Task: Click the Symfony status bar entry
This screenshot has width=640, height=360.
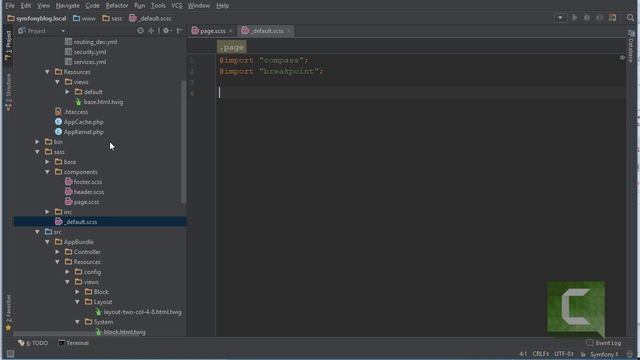Action: [604, 354]
